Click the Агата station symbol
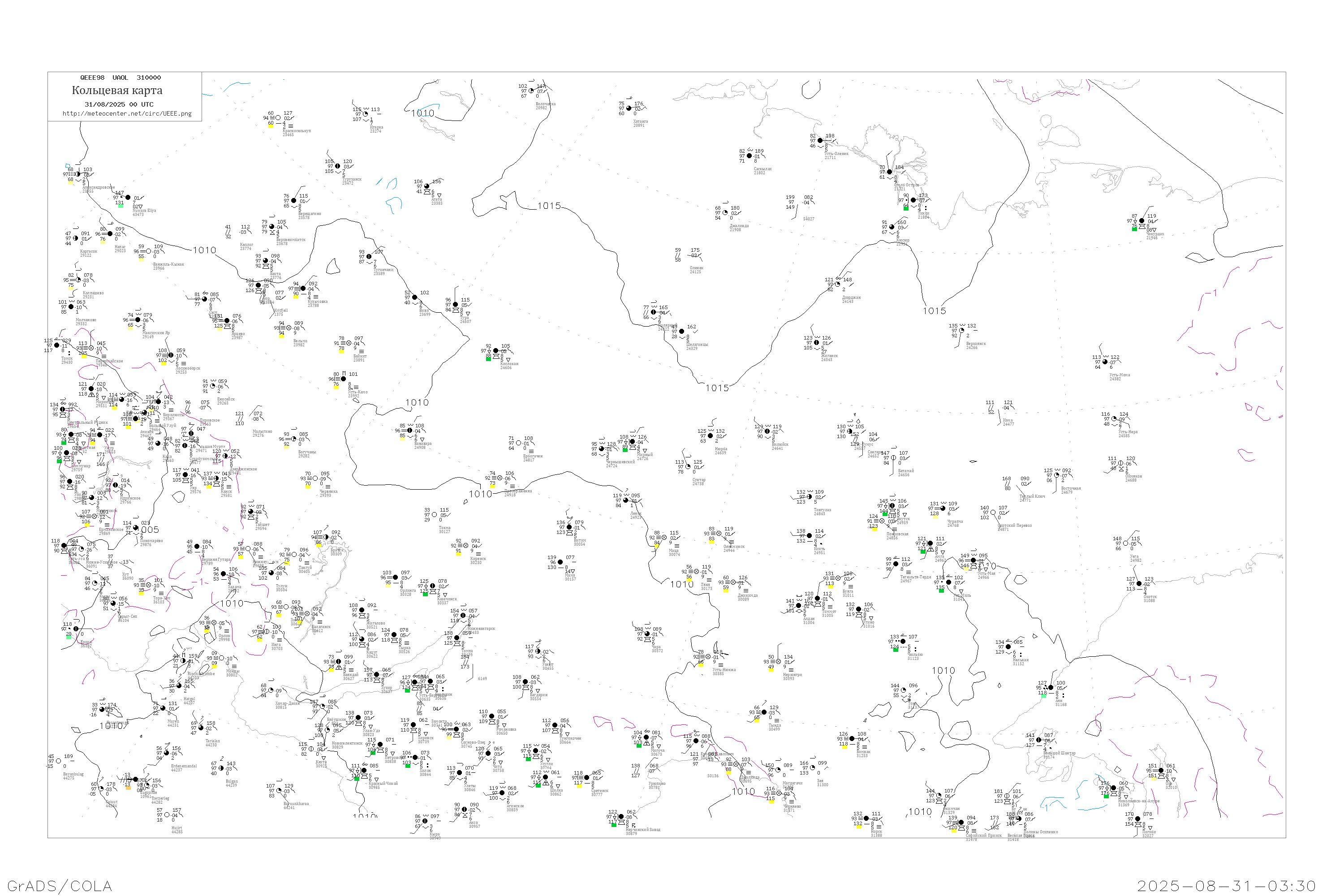This screenshot has height=896, width=1344. [427, 186]
